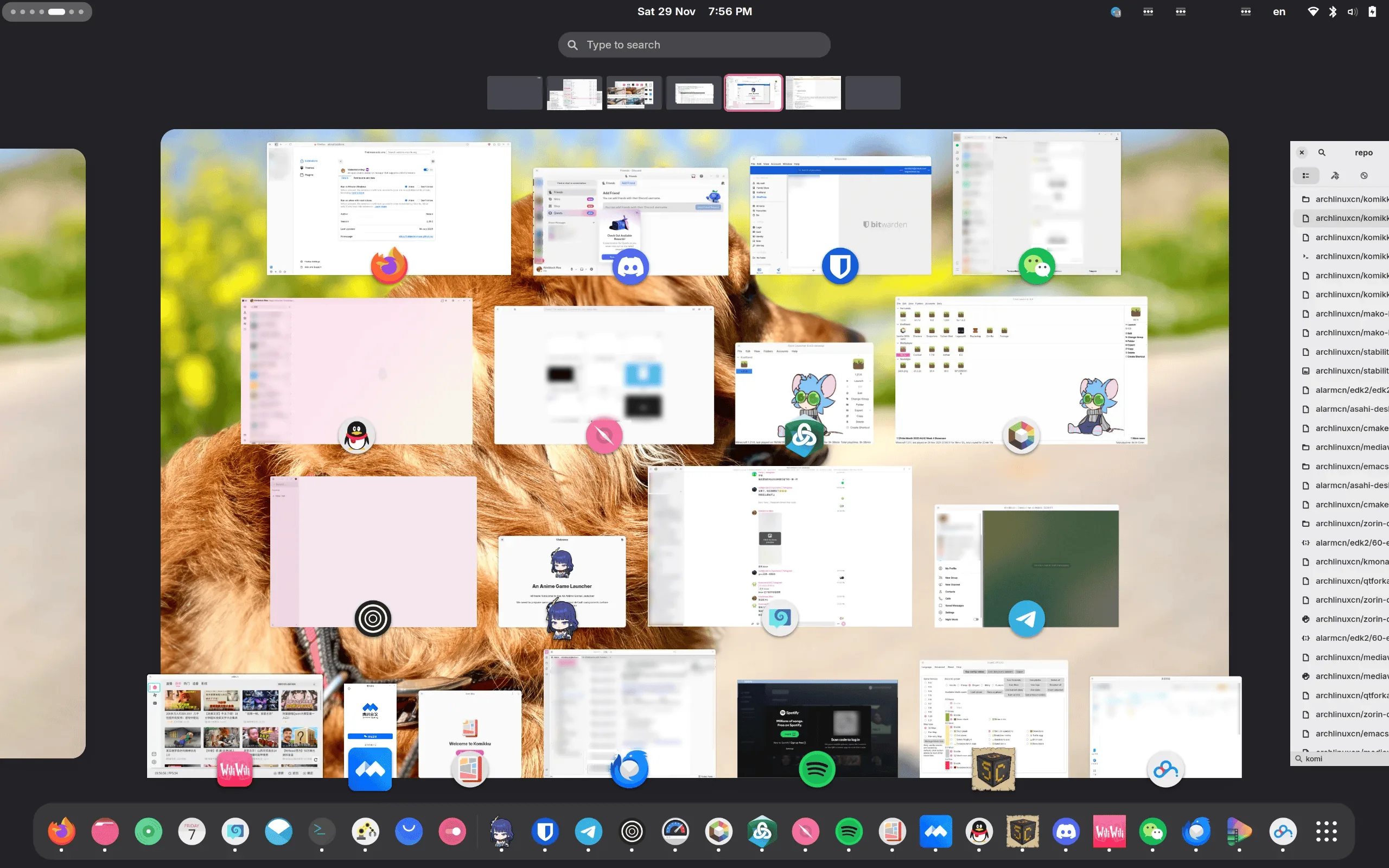Enable the build-tools filter in the search panel
This screenshot has width=1389, height=868.
coord(1335,175)
